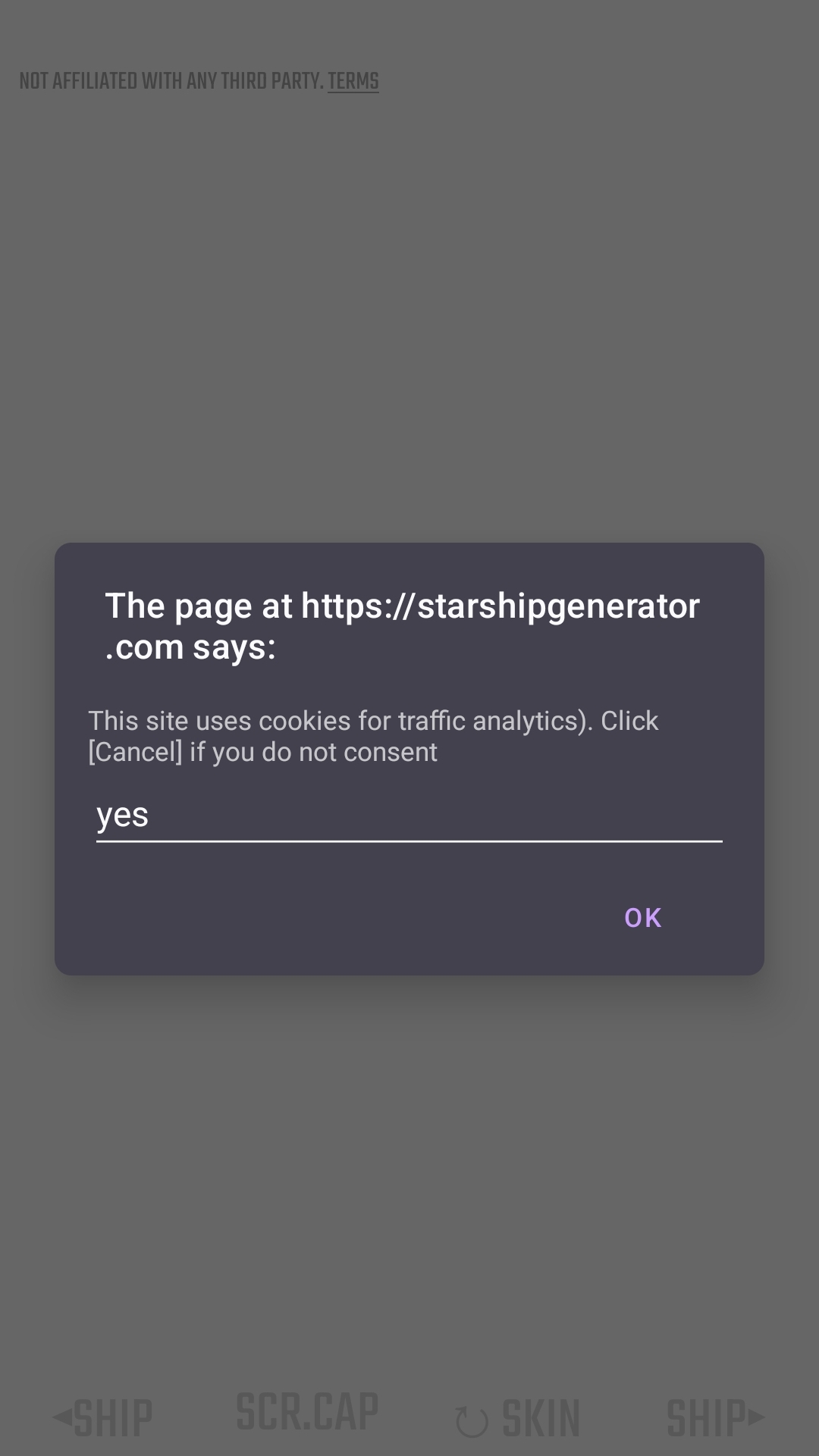819x1456 pixels.
Task: Tap the starshipgenerator URL in dialog title
Action: click(500, 606)
